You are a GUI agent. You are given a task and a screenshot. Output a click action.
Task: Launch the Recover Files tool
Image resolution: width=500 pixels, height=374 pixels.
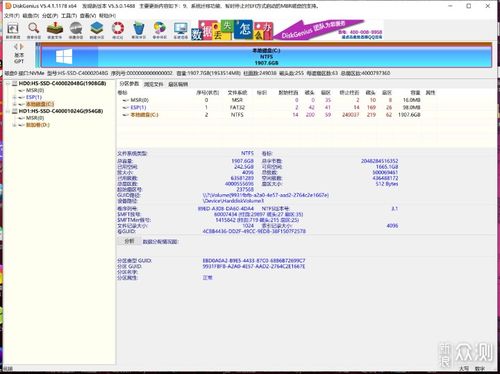(55, 31)
